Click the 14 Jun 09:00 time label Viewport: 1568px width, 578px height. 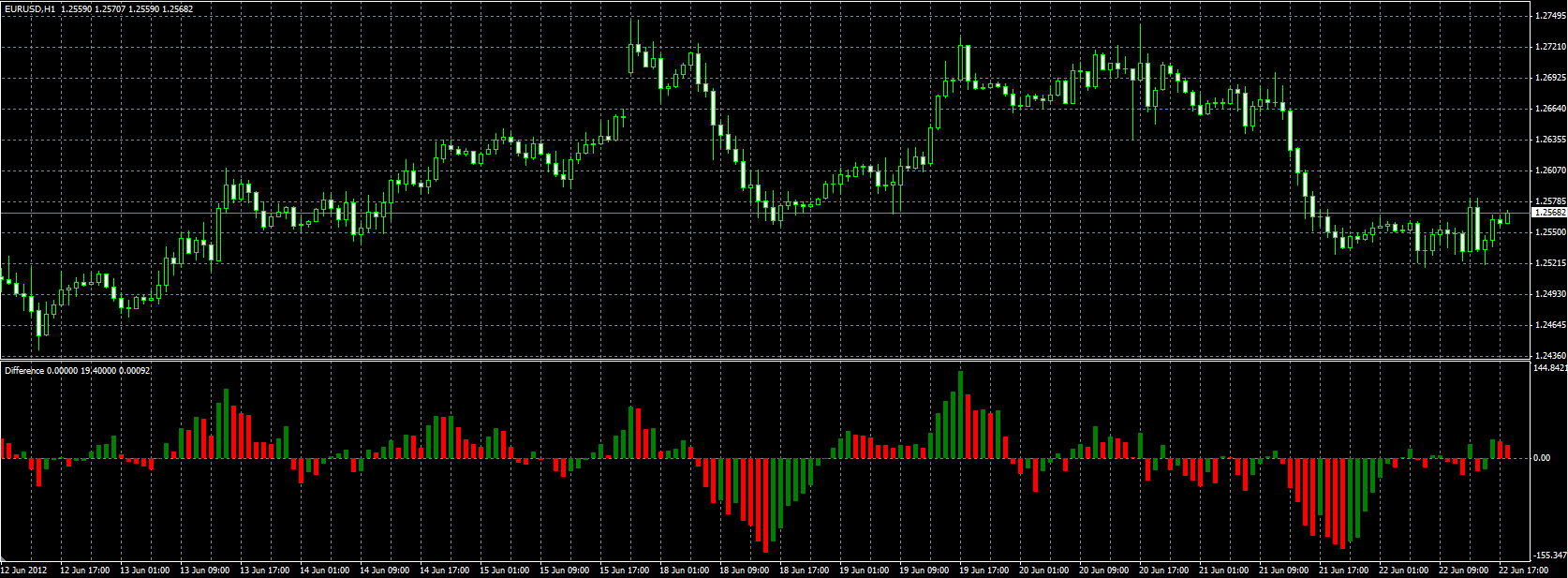point(385,571)
